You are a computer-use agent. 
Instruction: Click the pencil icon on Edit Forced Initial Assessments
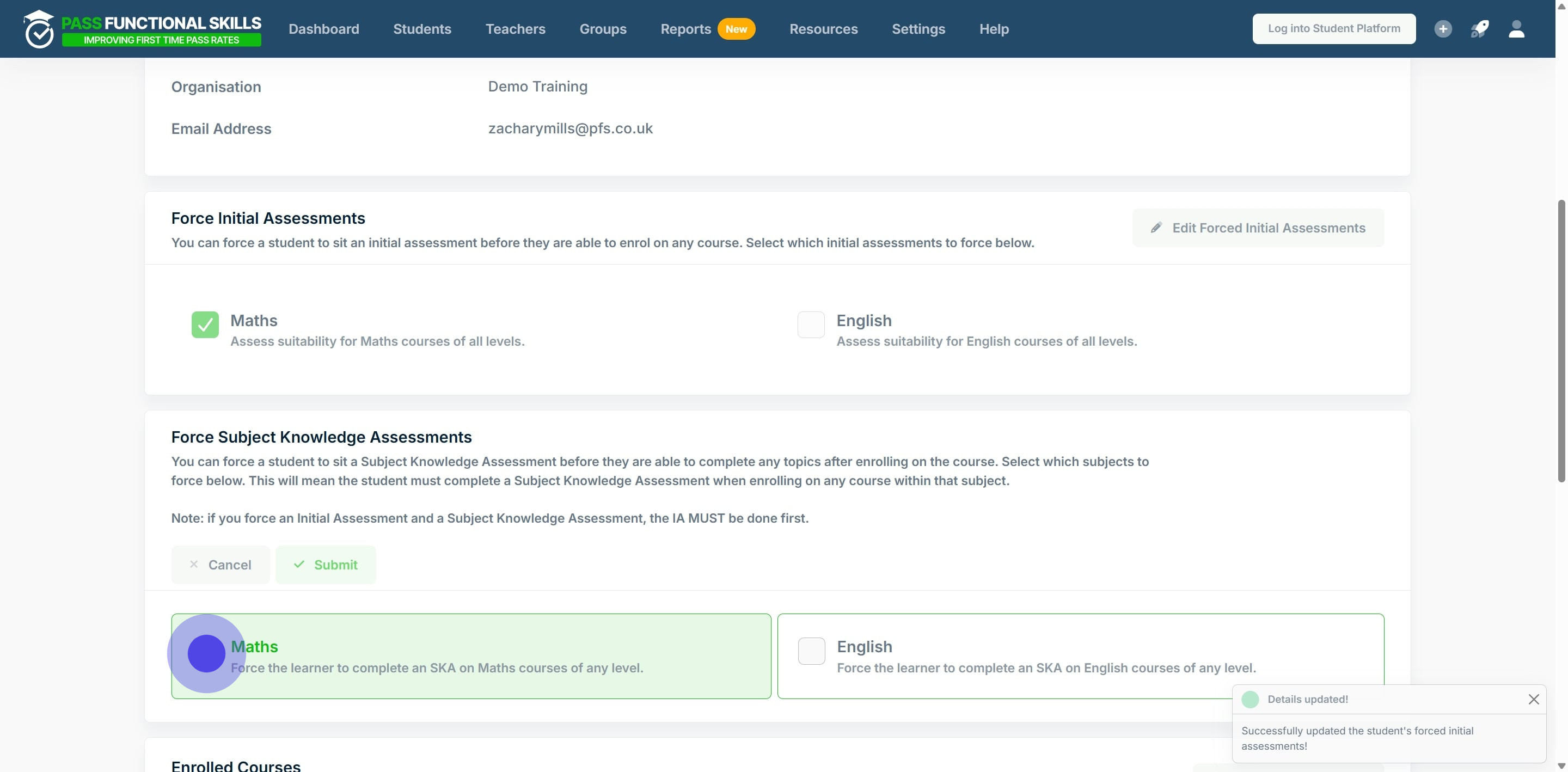[1156, 228]
